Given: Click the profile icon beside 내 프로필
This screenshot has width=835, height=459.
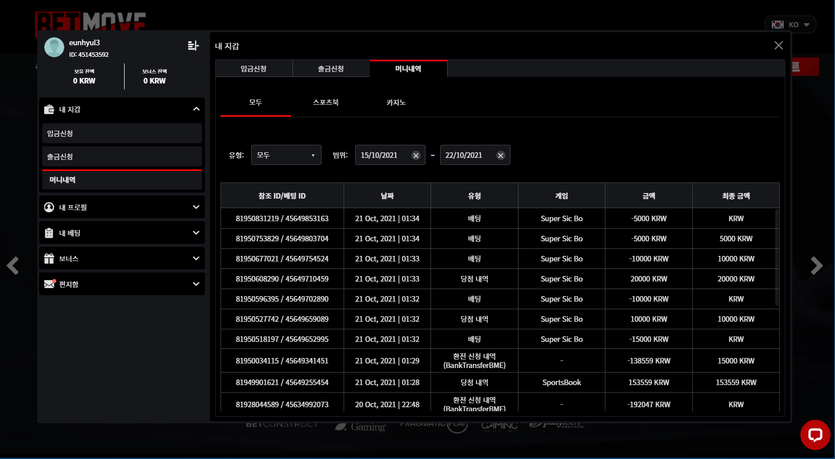Looking at the screenshot, I should click(49, 207).
